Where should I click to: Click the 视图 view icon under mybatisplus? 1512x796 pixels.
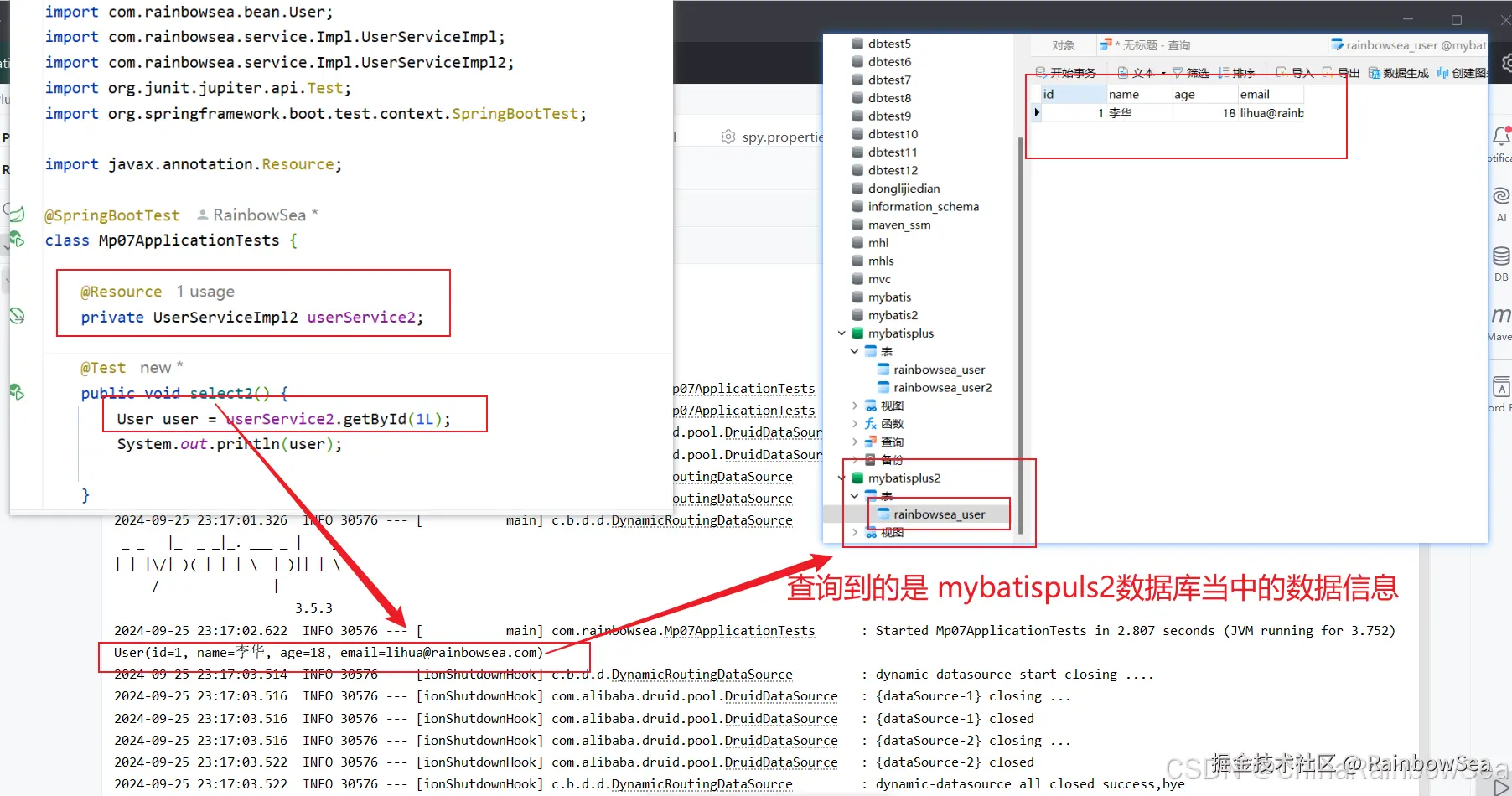click(x=871, y=406)
